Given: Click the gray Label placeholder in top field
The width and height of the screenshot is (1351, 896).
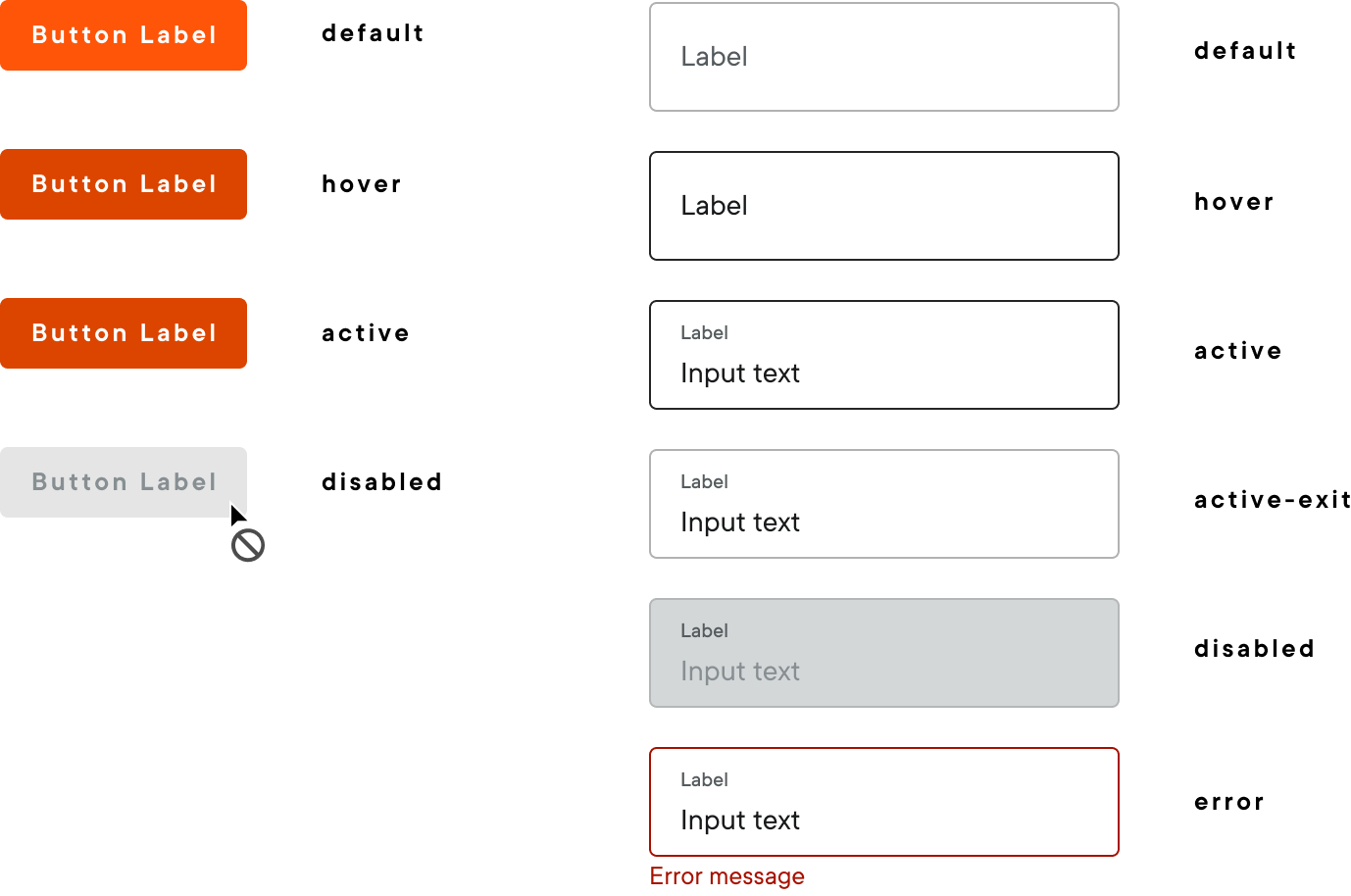Looking at the screenshot, I should point(714,57).
